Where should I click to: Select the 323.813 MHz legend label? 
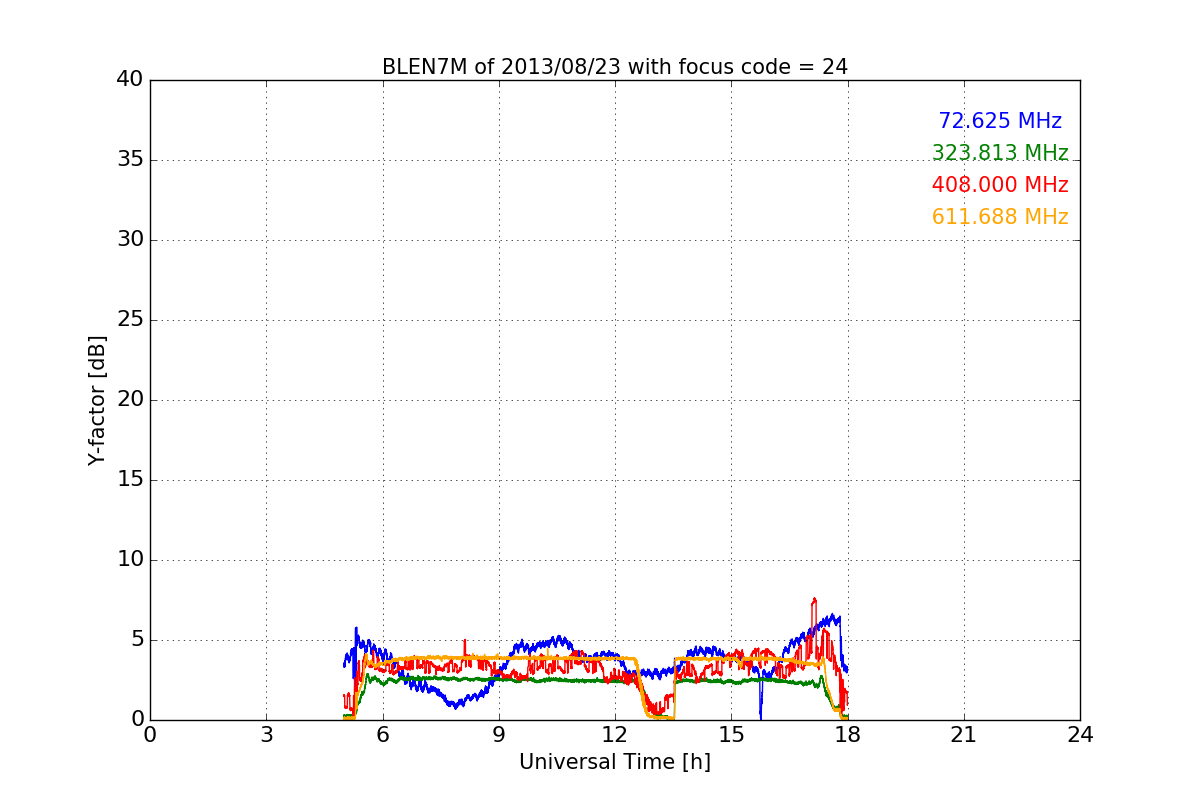1000,153
